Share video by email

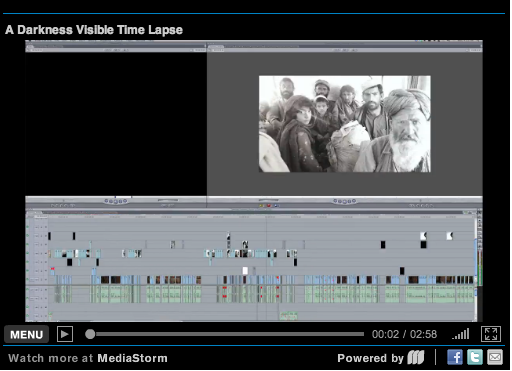(x=495, y=358)
